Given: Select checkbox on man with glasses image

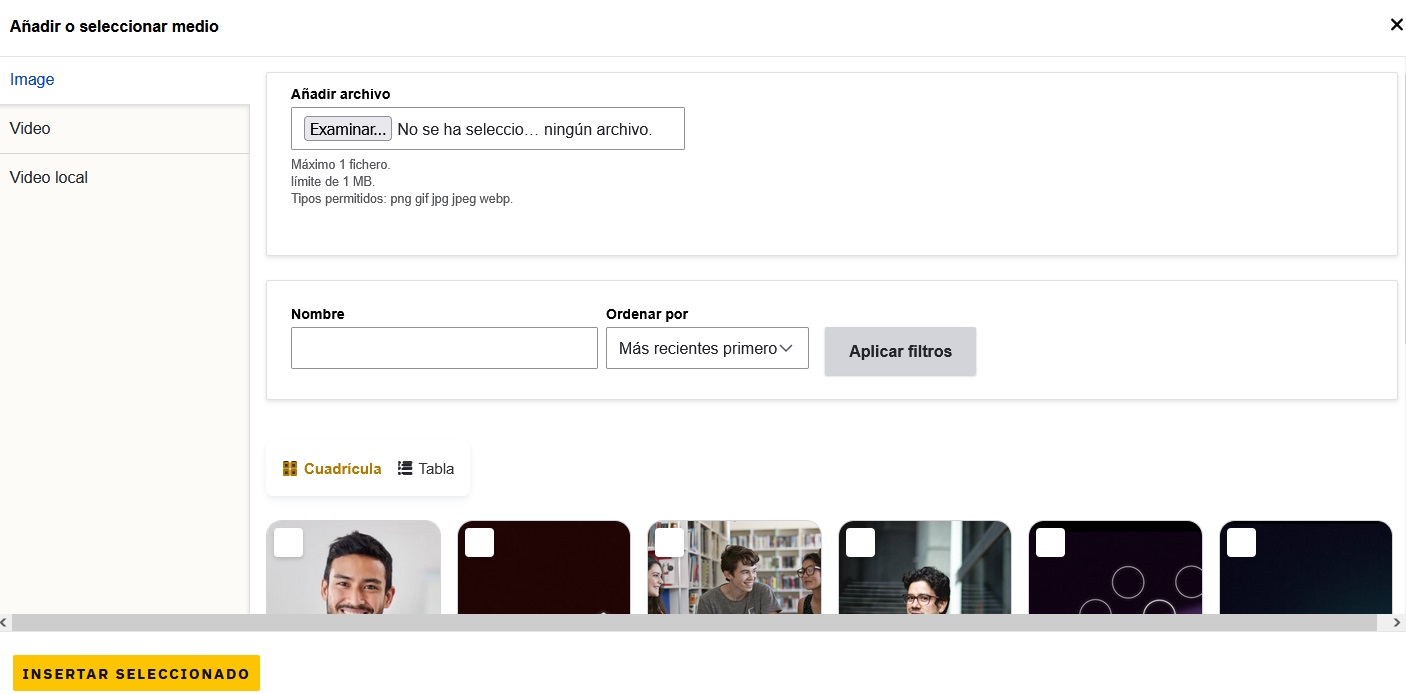Looking at the screenshot, I should (860, 543).
